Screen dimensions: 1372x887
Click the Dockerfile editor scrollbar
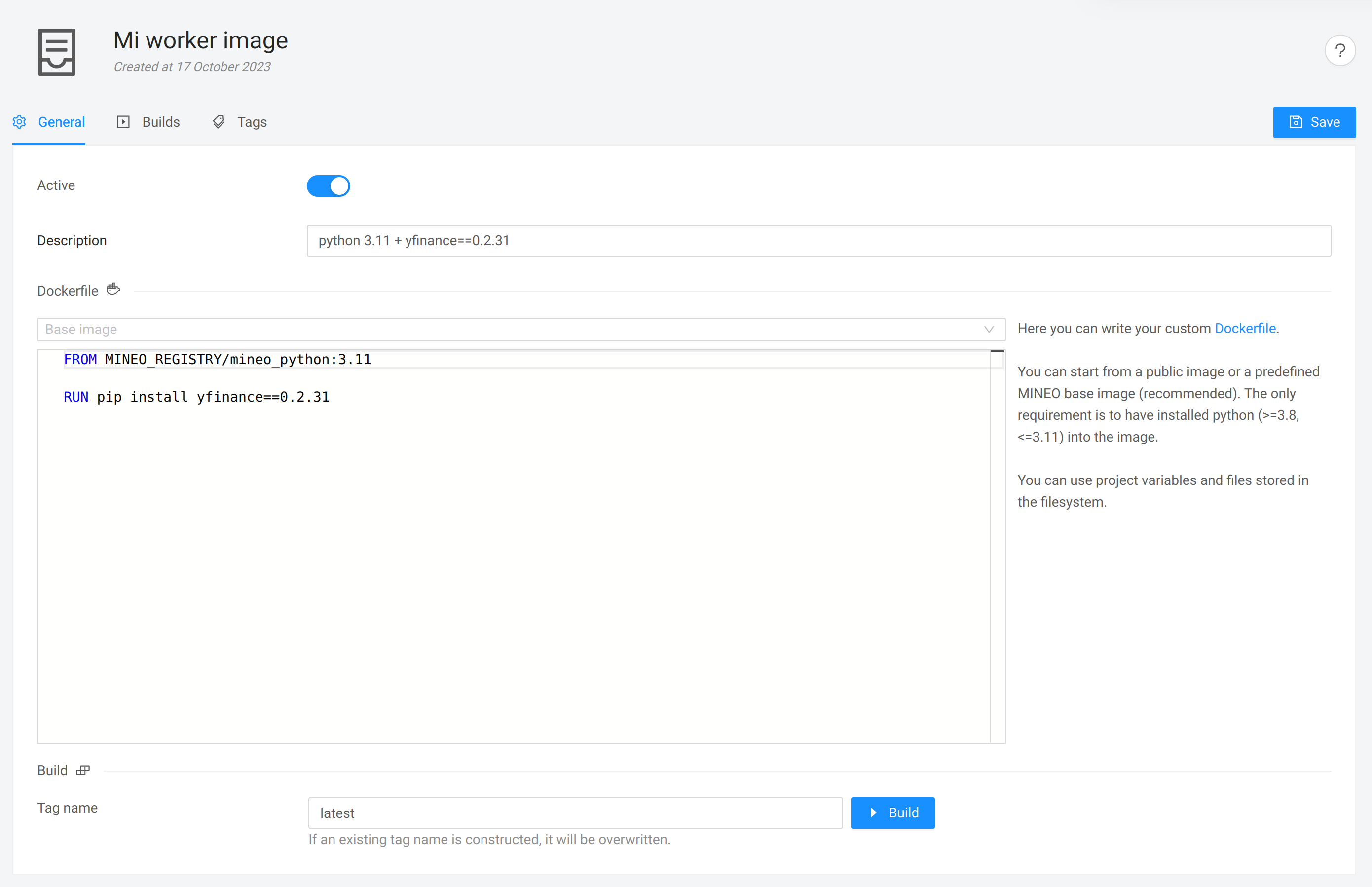(997, 351)
